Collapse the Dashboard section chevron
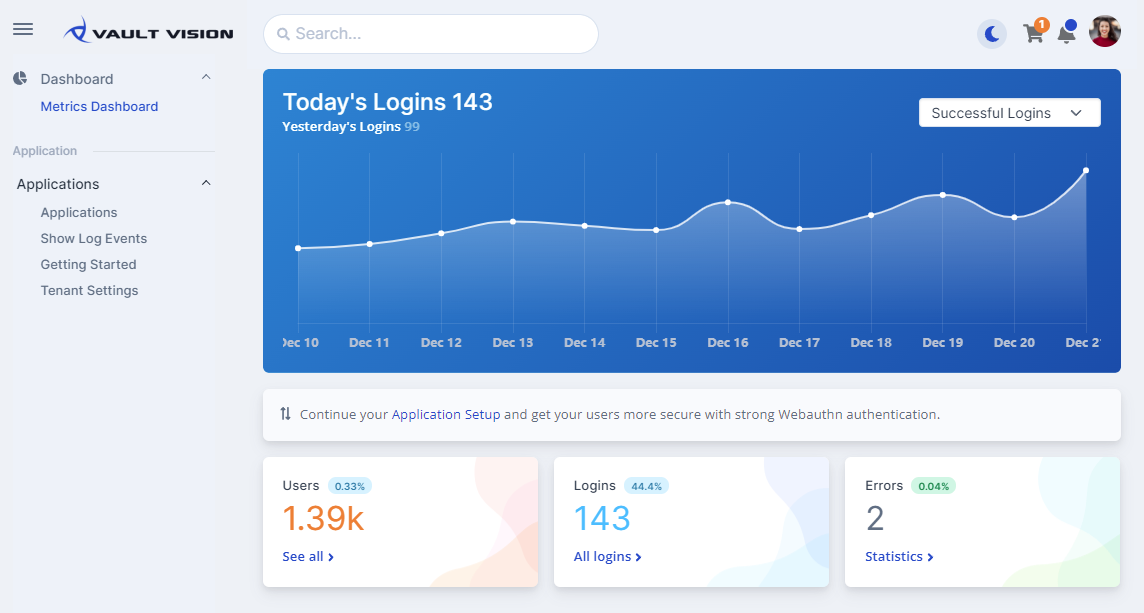Image resolution: width=1144 pixels, height=613 pixels. pyautogui.click(x=206, y=76)
